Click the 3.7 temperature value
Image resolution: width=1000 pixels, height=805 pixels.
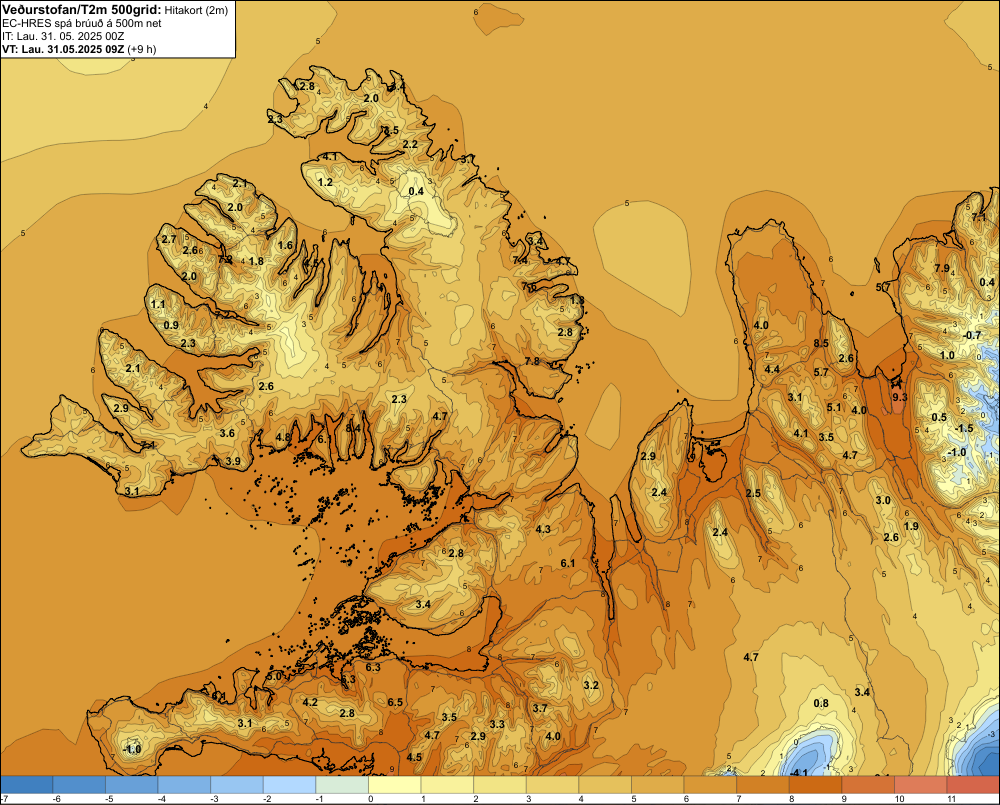point(540,707)
